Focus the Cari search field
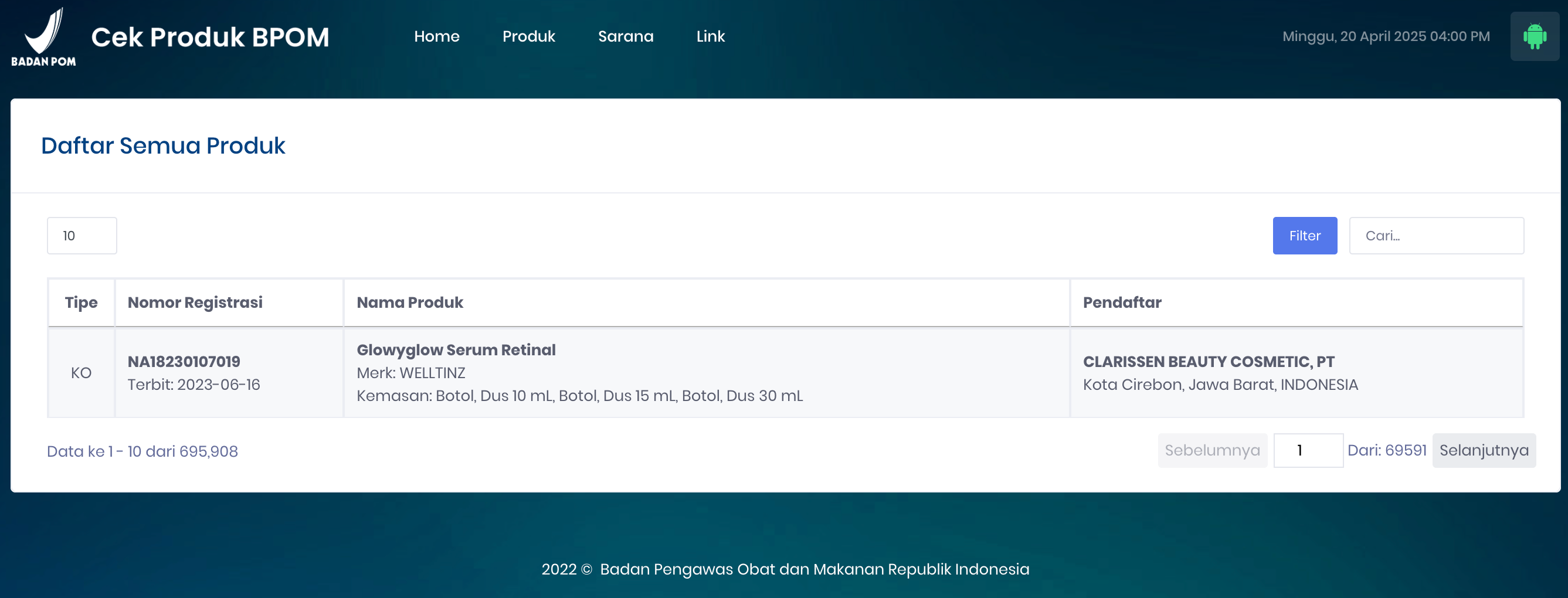 click(1437, 236)
